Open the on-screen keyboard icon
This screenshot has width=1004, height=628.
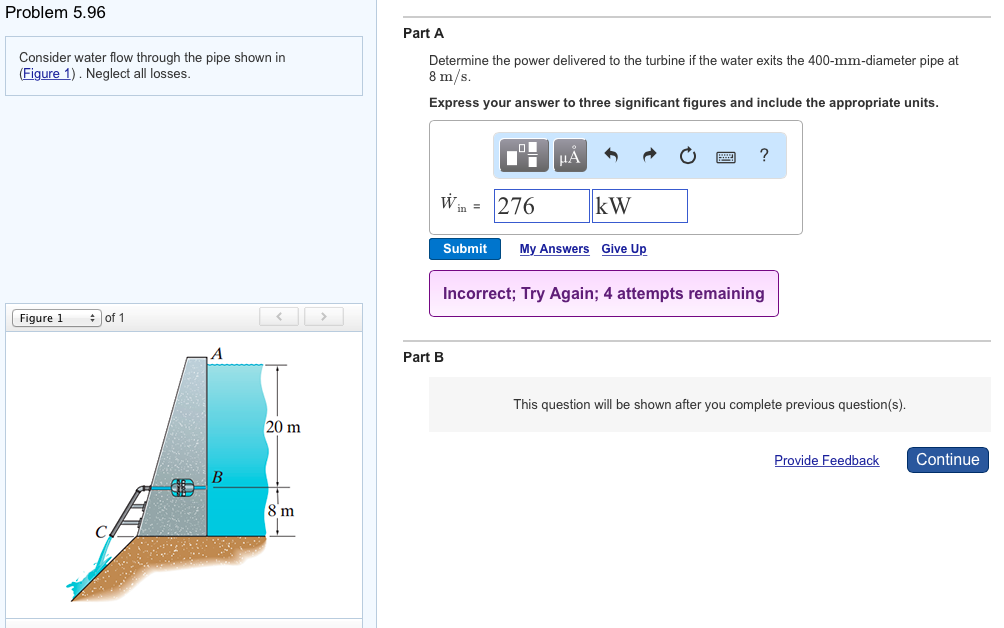pos(728,155)
